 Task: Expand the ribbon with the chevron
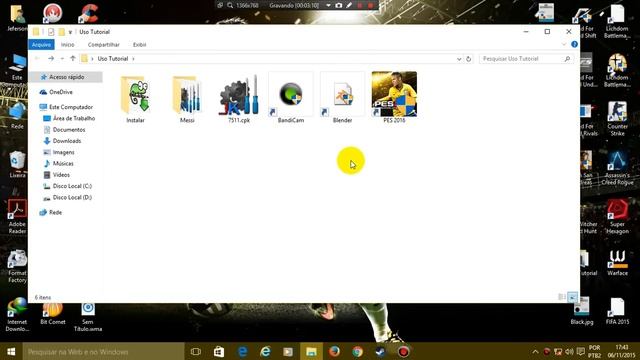pos(564,44)
